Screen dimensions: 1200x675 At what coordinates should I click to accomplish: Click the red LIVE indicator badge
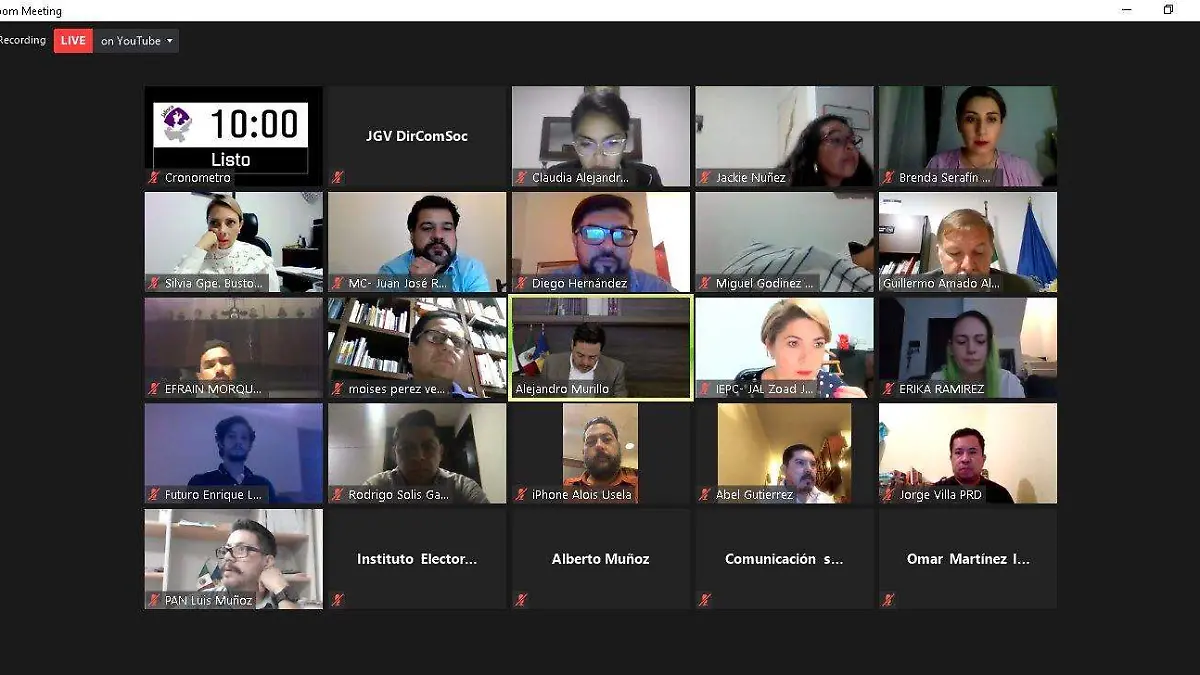coord(73,41)
